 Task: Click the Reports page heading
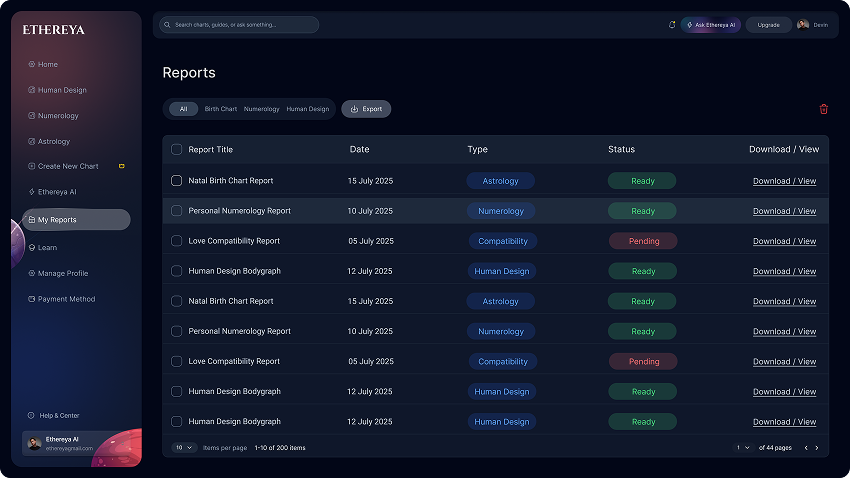pos(189,73)
